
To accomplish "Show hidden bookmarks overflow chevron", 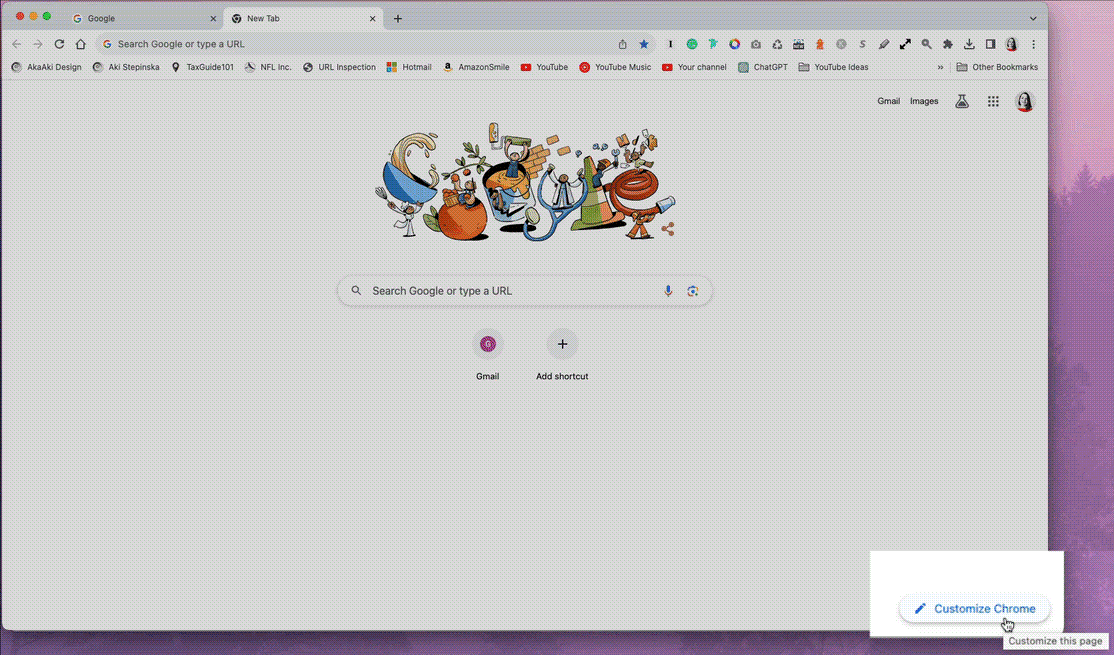I will point(941,67).
